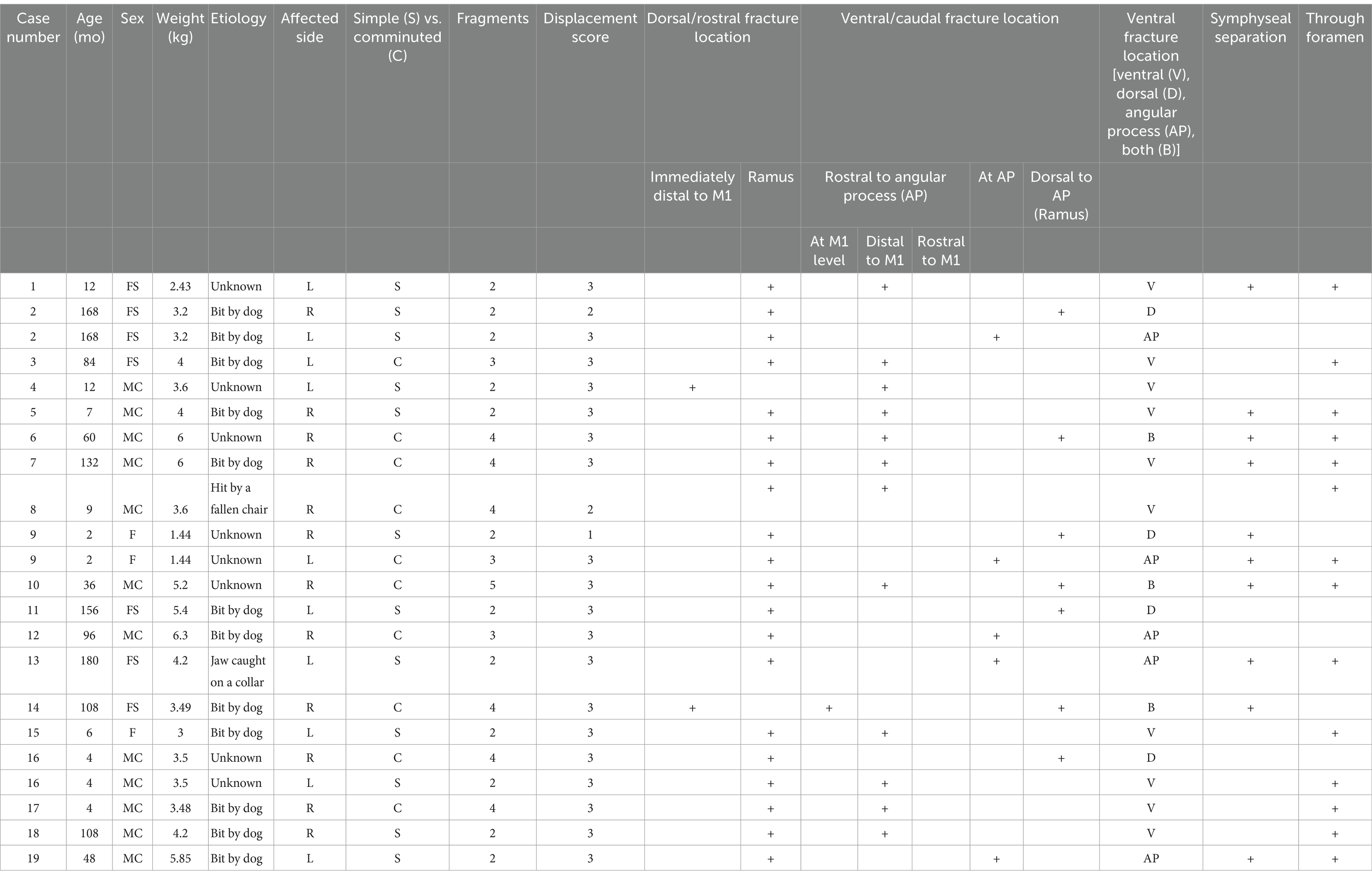Select the weight value "3.49"
1372x879 pixels.
pyautogui.click(x=180, y=708)
